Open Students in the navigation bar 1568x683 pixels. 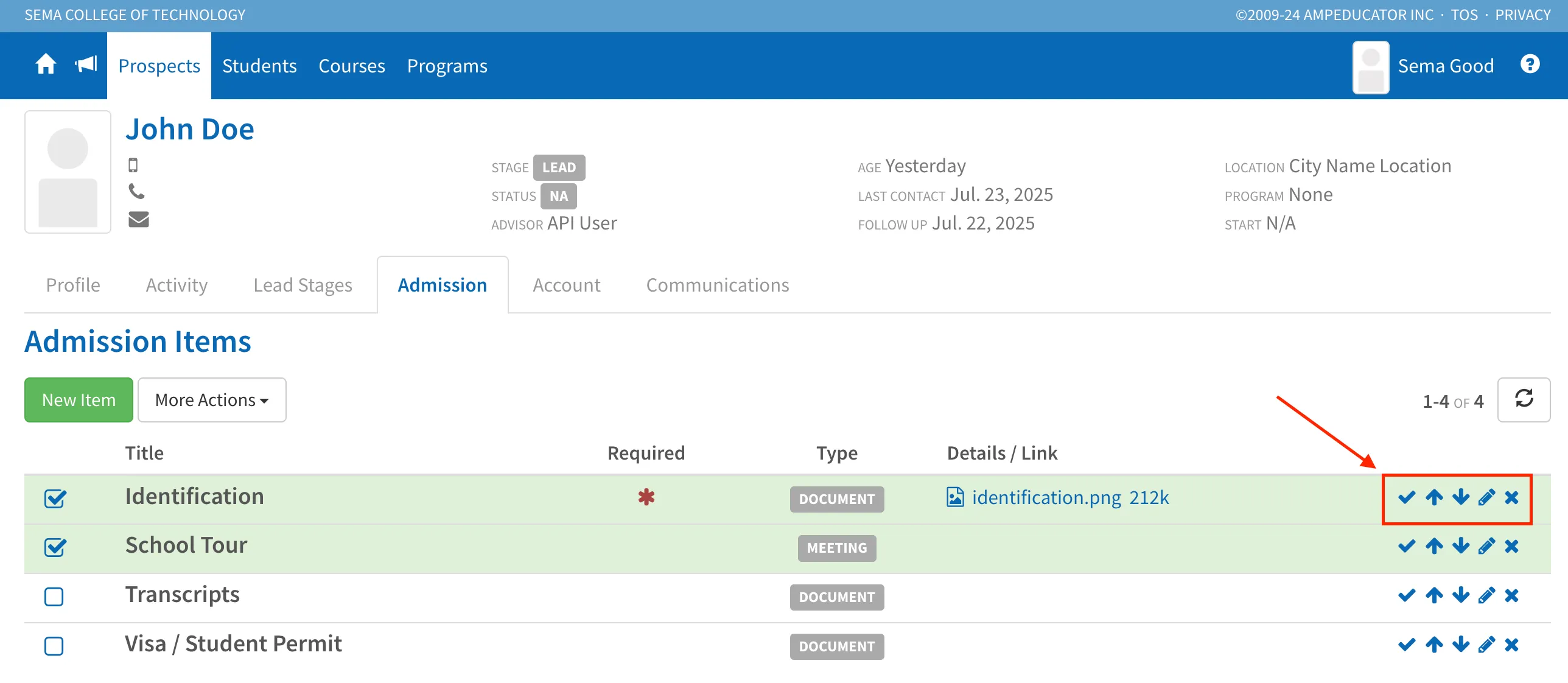259,66
